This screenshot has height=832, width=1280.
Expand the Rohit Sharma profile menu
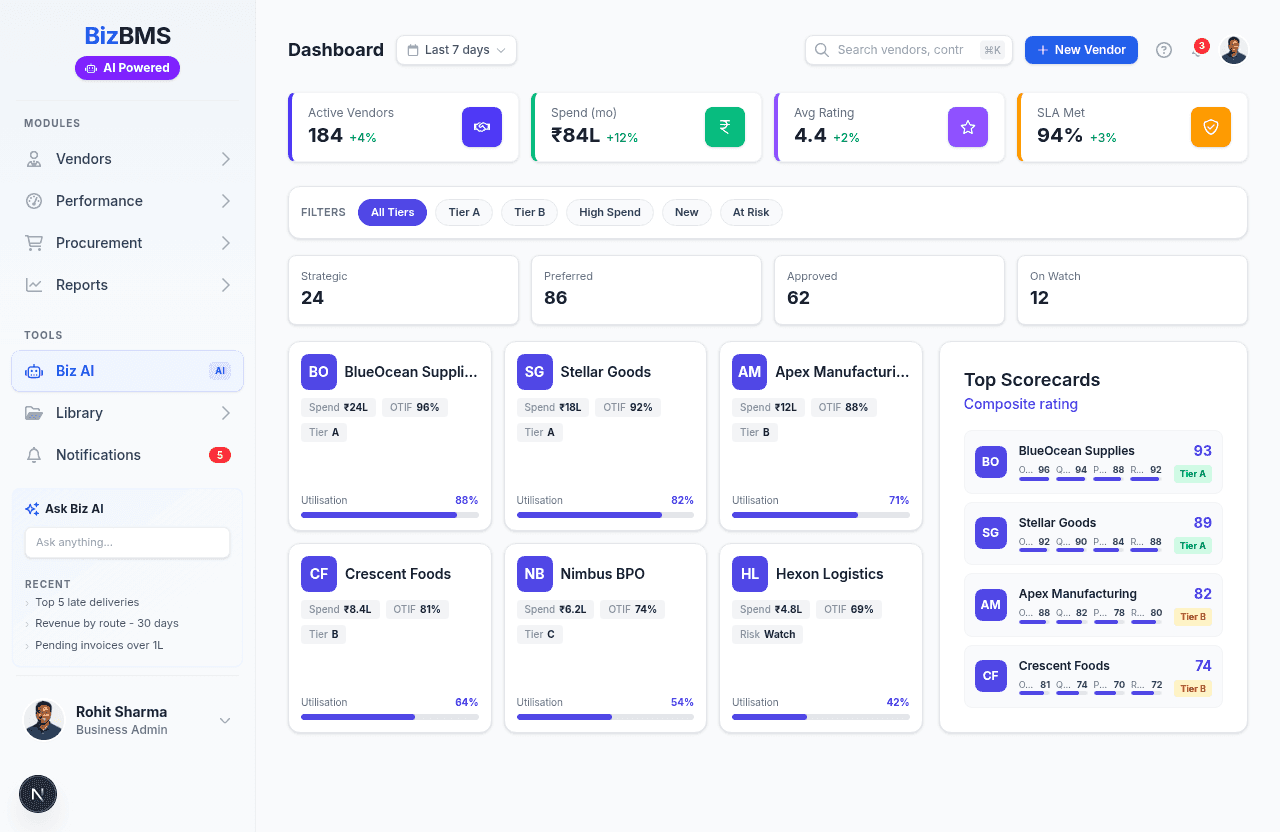click(225, 720)
